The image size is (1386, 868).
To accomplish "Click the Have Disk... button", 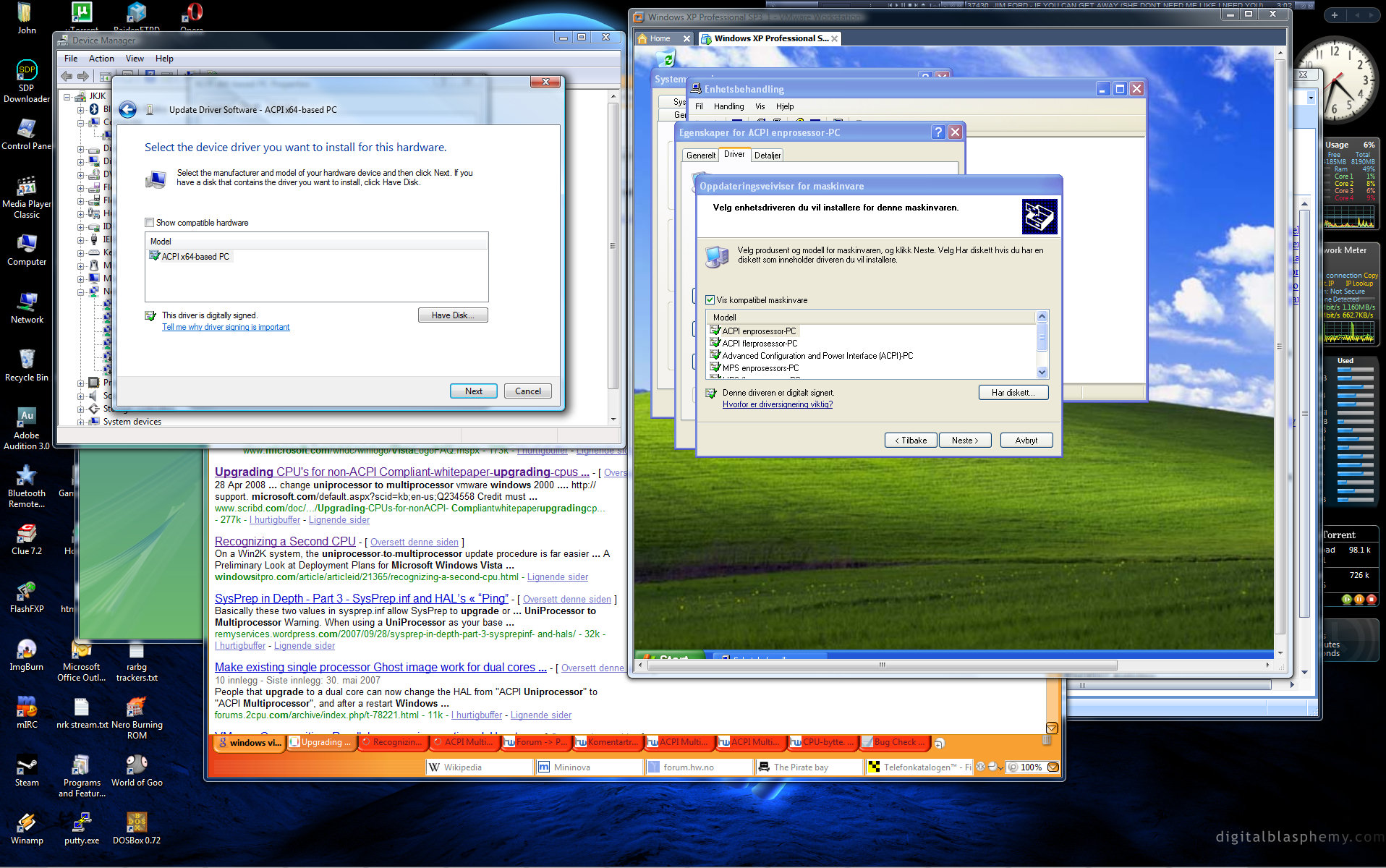I will (x=453, y=315).
